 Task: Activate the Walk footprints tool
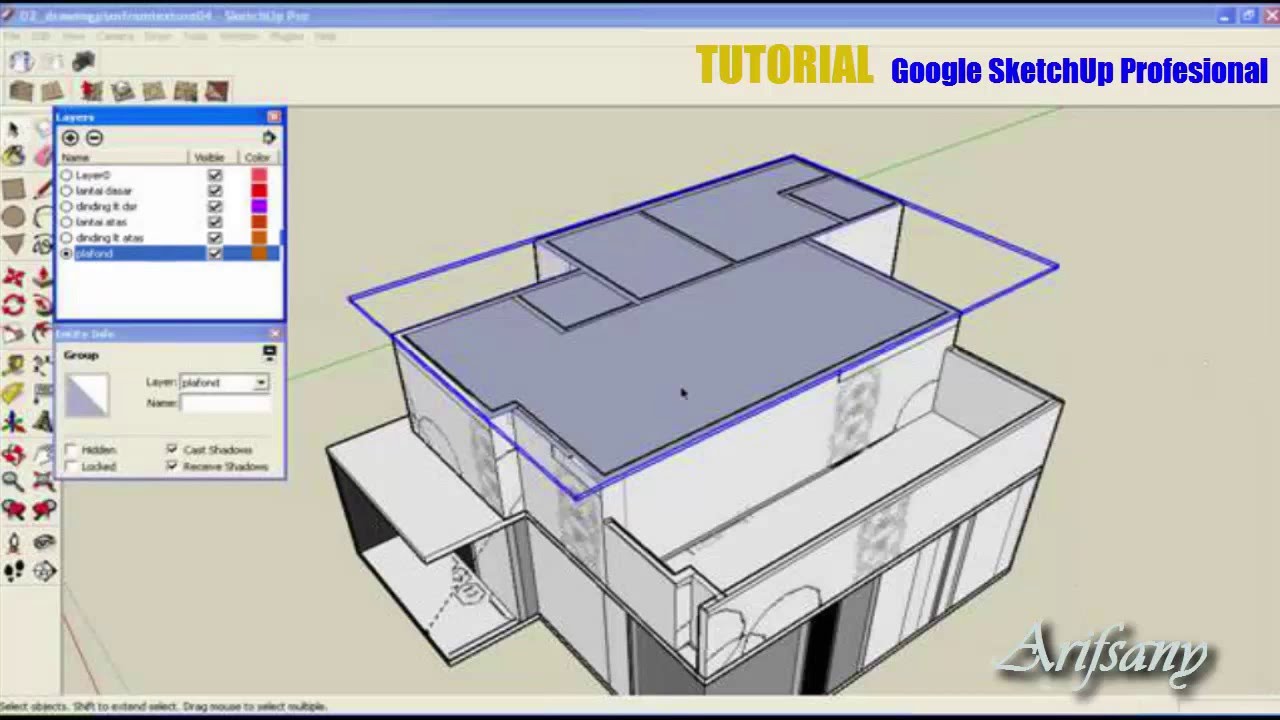[x=13, y=571]
